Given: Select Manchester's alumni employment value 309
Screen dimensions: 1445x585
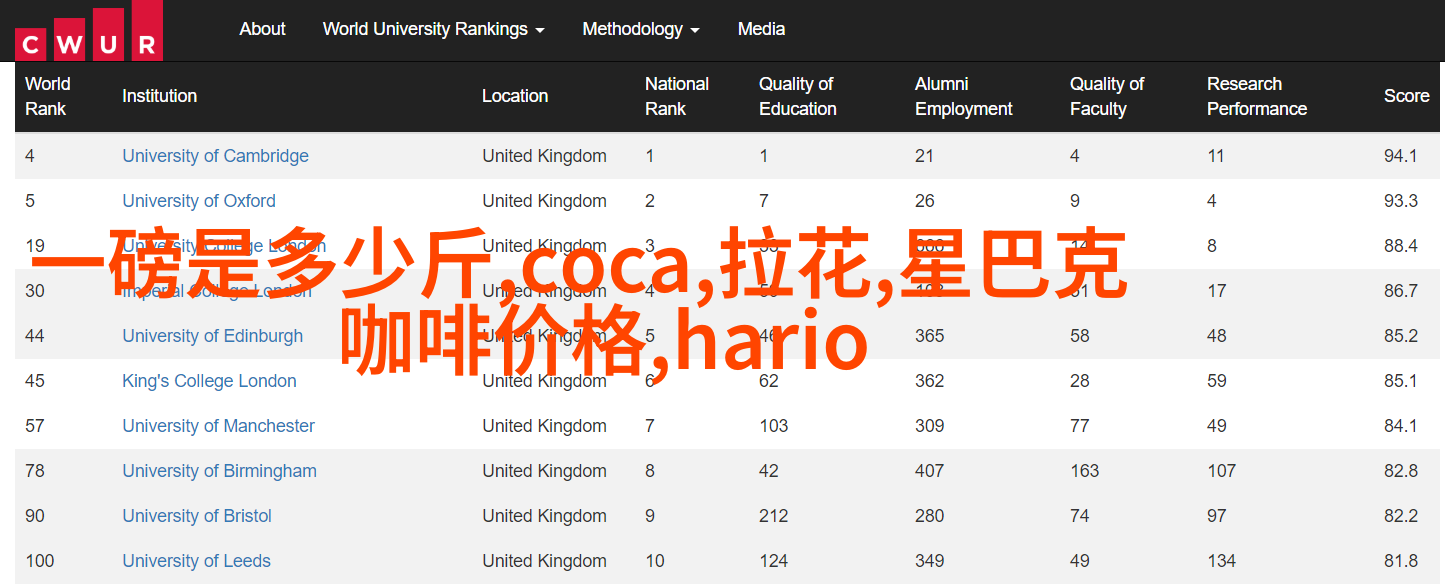Looking at the screenshot, I should [x=930, y=426].
